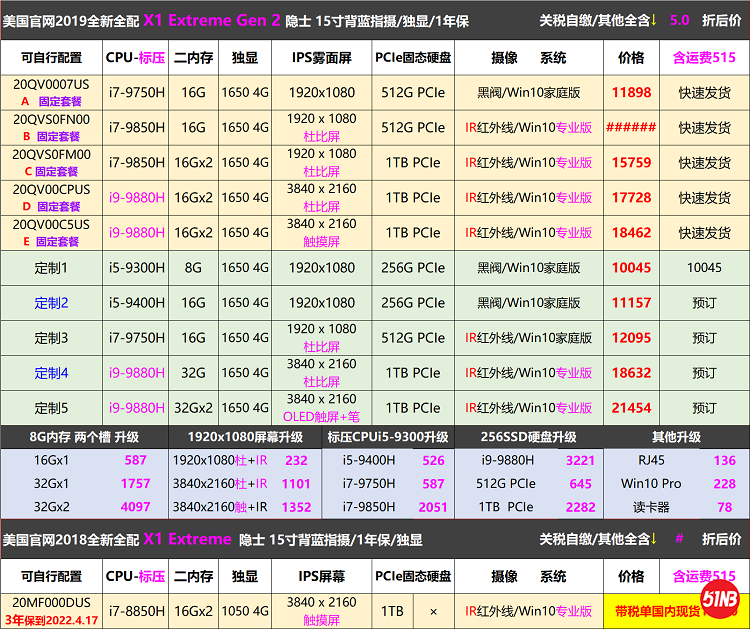Click the RJ45 upgrade price 136

(724, 461)
